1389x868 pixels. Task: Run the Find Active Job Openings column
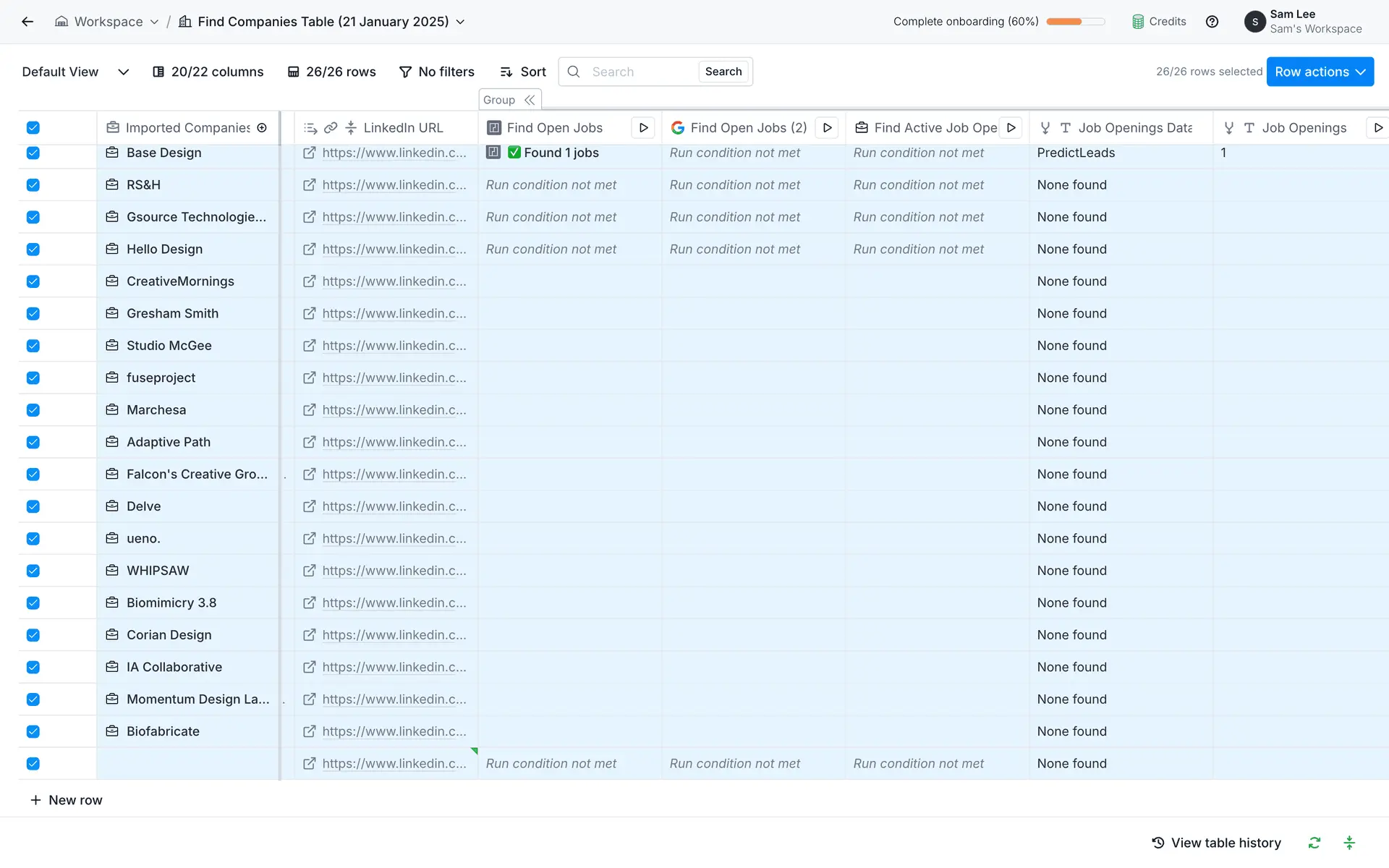1011,128
